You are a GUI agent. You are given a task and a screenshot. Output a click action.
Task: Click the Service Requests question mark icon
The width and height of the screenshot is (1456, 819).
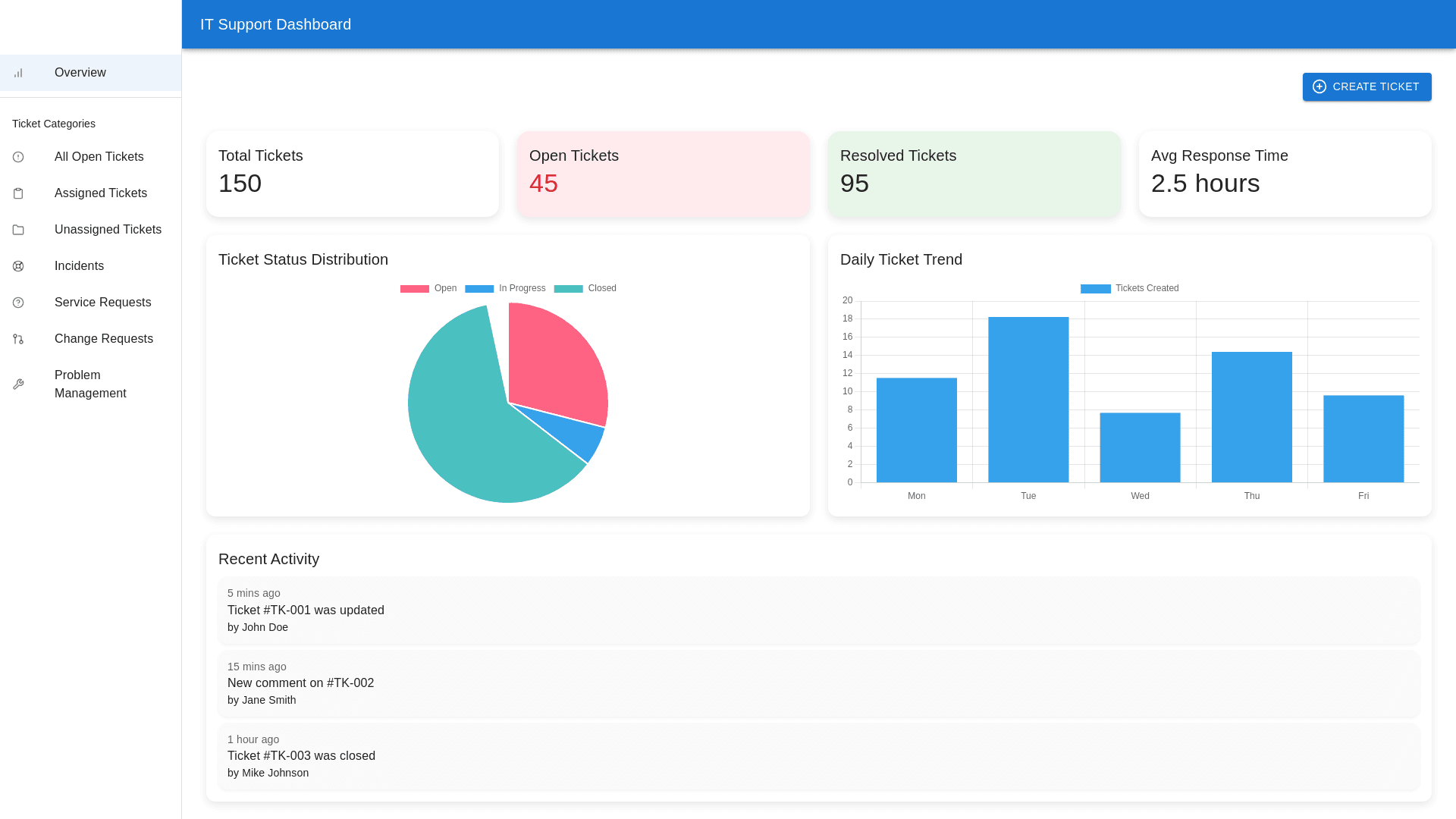[x=18, y=303]
